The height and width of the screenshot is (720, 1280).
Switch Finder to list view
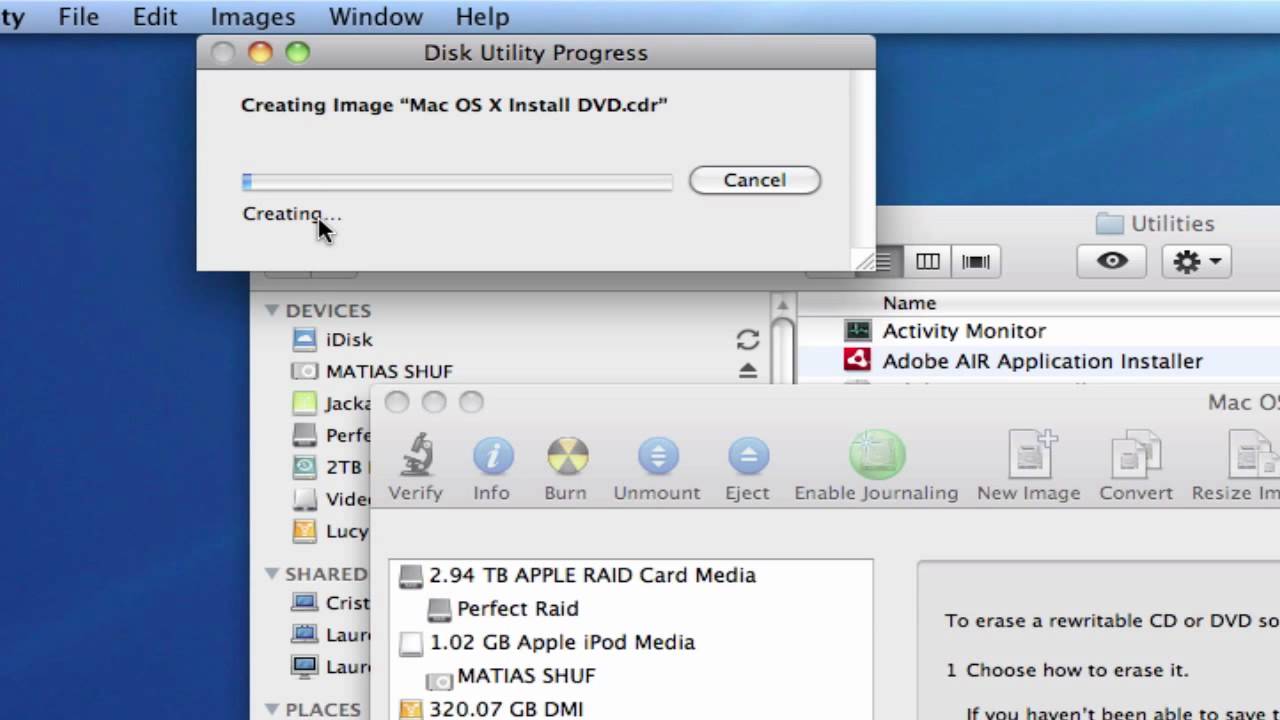coord(885,262)
